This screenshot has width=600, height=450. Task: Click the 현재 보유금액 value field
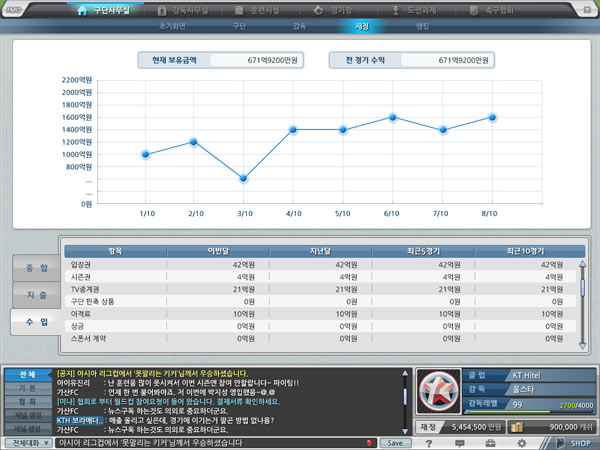point(256,60)
